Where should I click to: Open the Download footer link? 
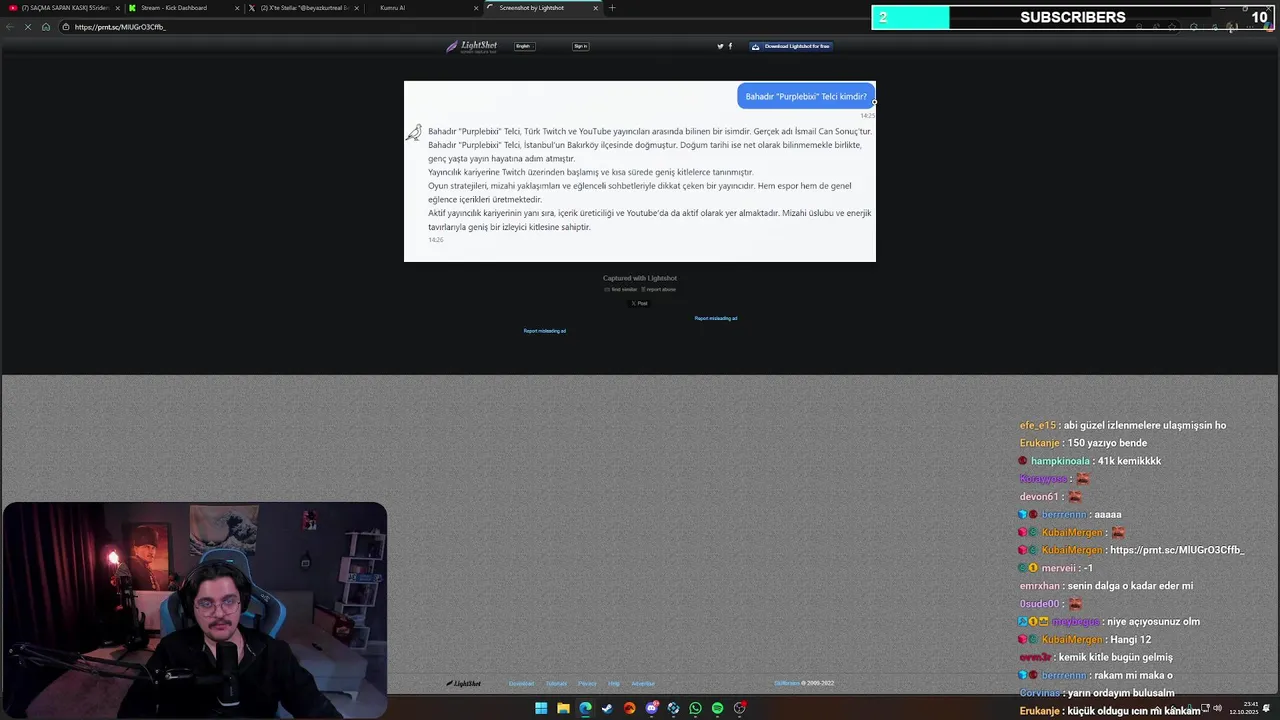(x=521, y=684)
